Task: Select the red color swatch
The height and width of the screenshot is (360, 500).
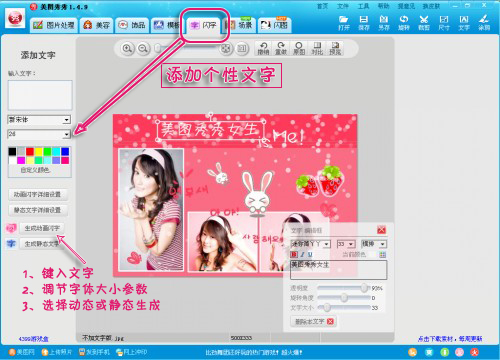Action: (x=30, y=152)
